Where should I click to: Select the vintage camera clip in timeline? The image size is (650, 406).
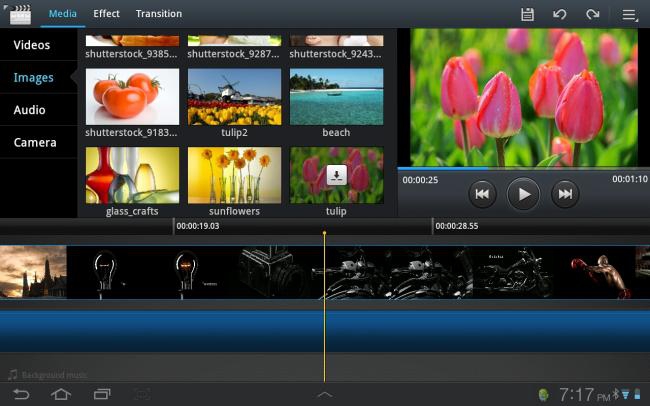(274, 272)
